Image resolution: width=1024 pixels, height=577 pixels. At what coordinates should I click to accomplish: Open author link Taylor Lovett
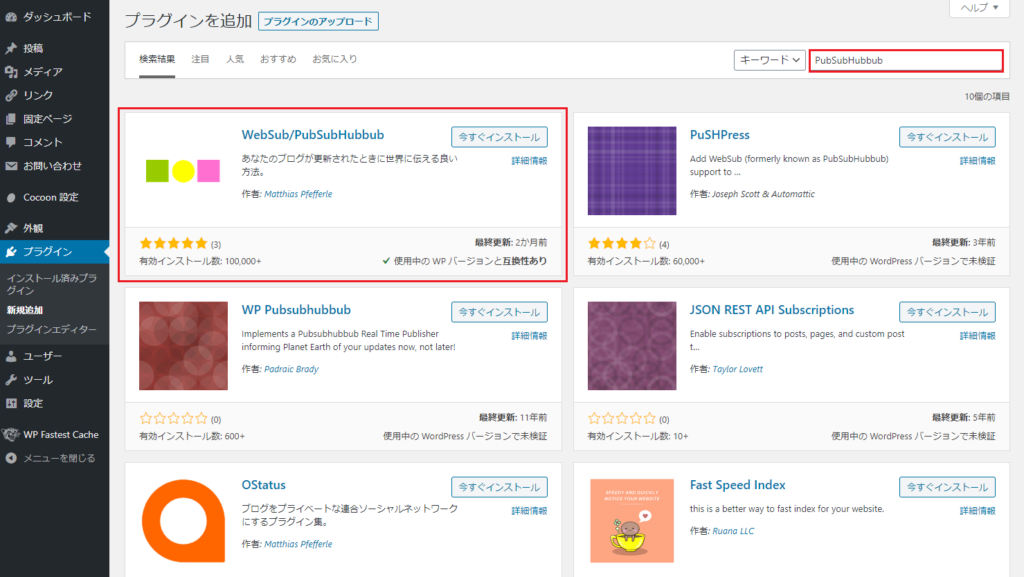point(737,369)
